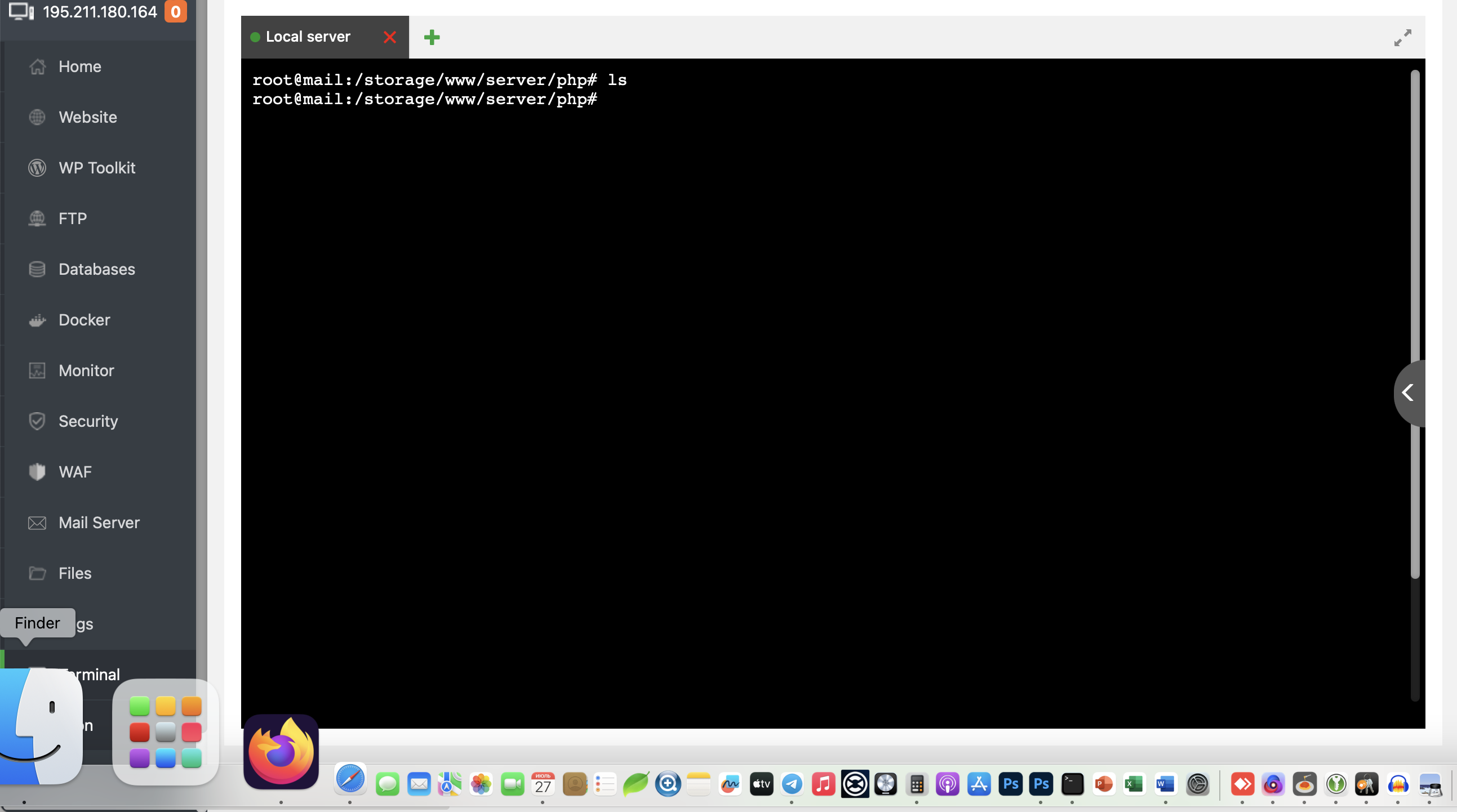Add a new terminal tab with plus
The height and width of the screenshot is (812, 1457).
pyautogui.click(x=432, y=37)
